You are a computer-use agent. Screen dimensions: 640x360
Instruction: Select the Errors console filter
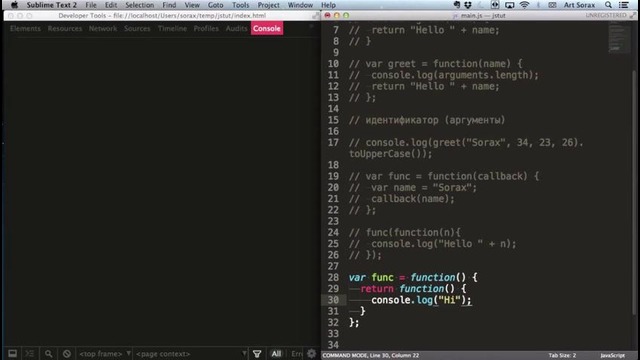[x=296, y=353]
